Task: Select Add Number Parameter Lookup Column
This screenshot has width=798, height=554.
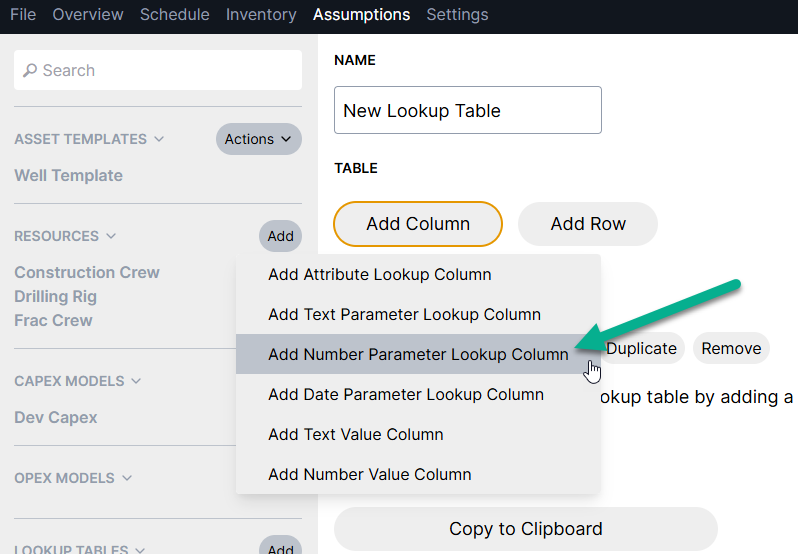Action: (x=418, y=354)
